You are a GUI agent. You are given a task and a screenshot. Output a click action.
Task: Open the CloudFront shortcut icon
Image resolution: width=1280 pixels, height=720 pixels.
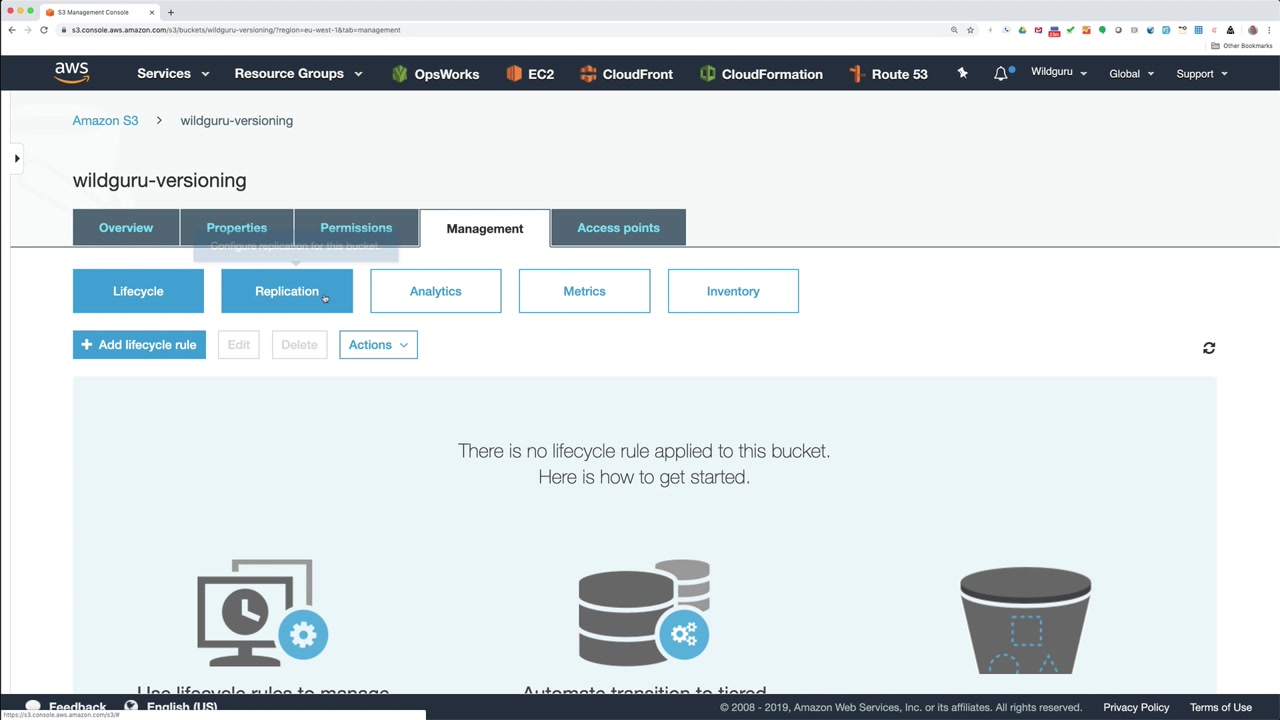point(588,74)
